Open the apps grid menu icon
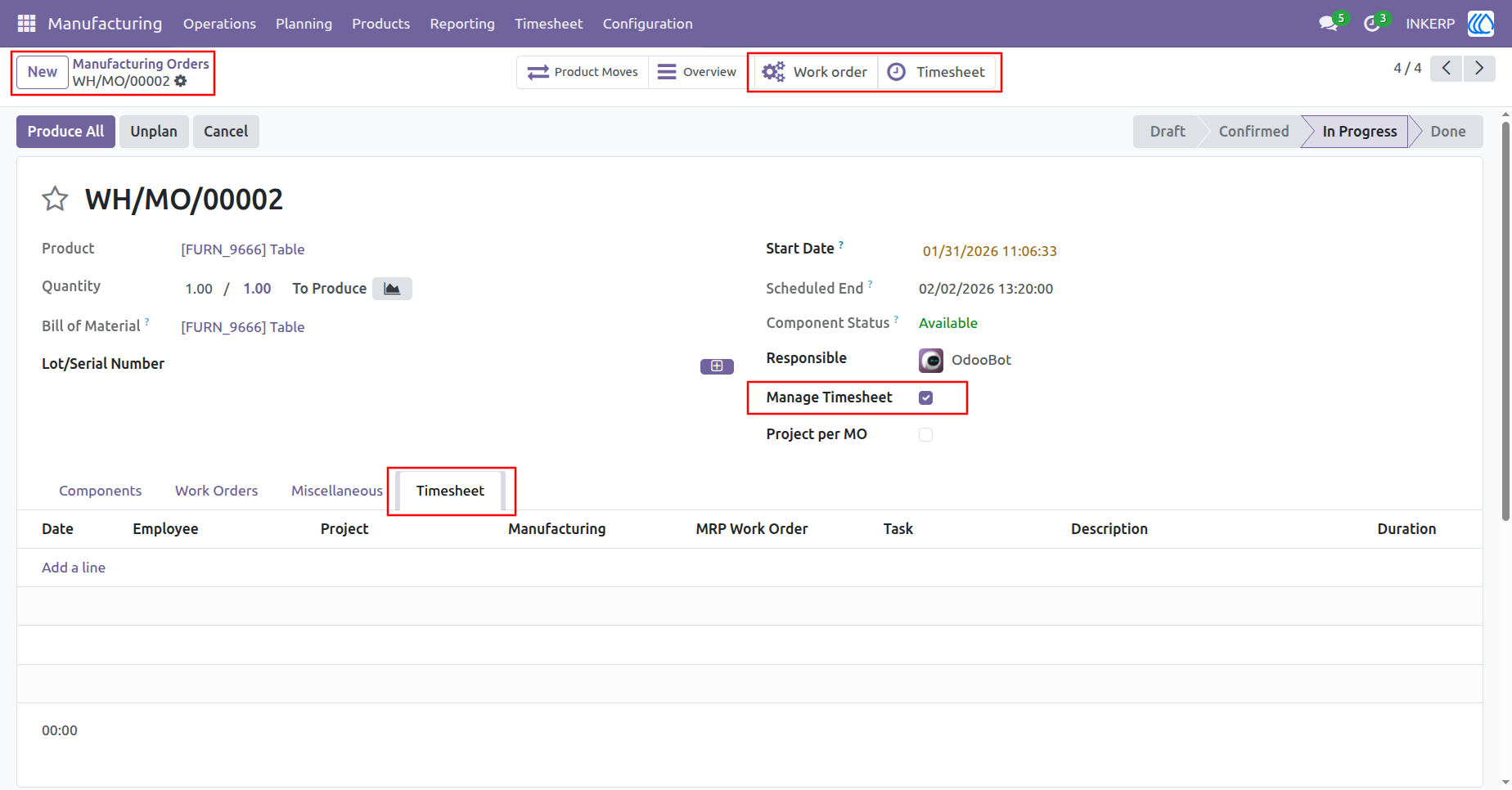The width and height of the screenshot is (1512, 790). point(26,24)
